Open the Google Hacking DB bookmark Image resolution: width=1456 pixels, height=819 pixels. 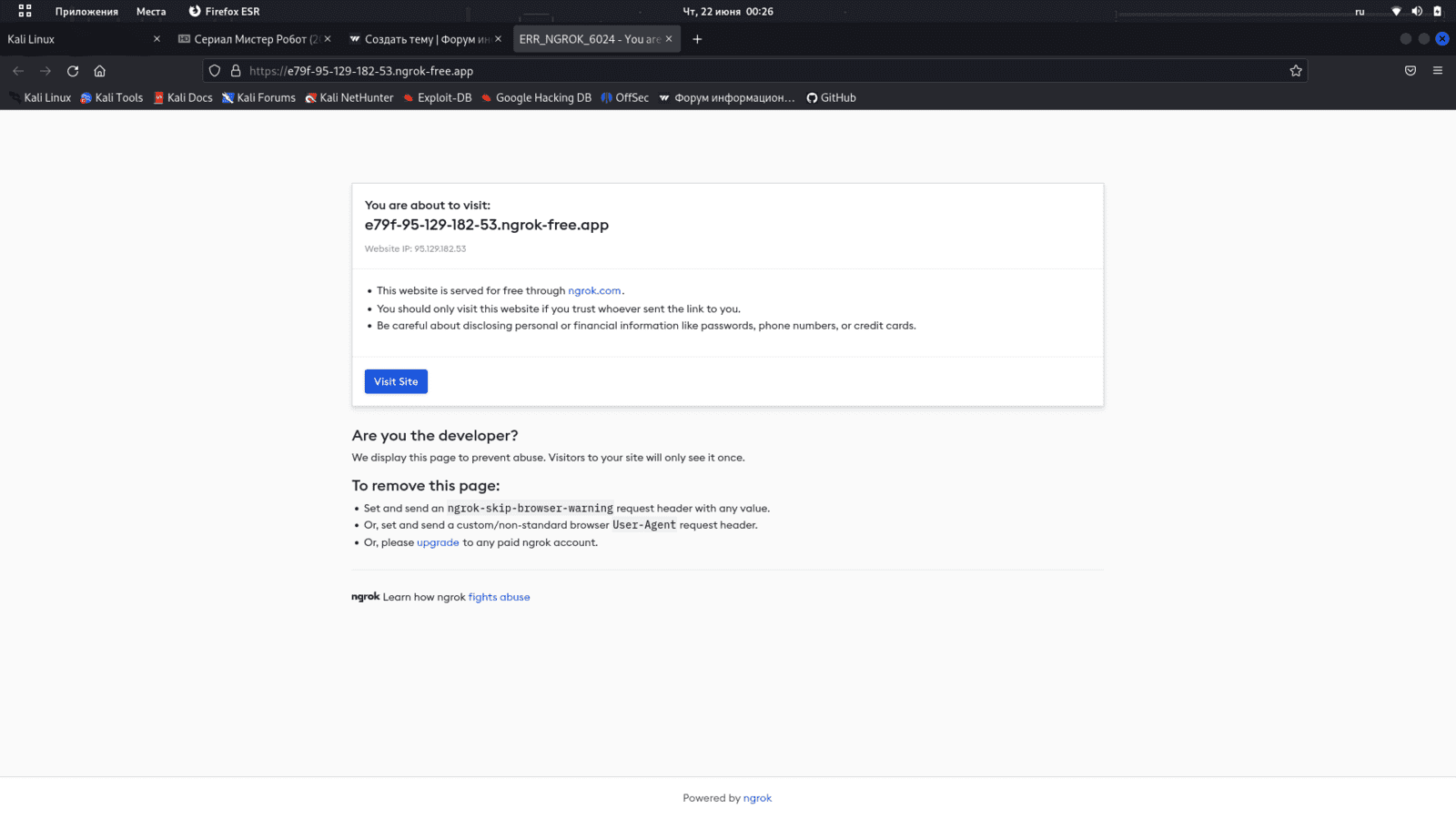536,98
